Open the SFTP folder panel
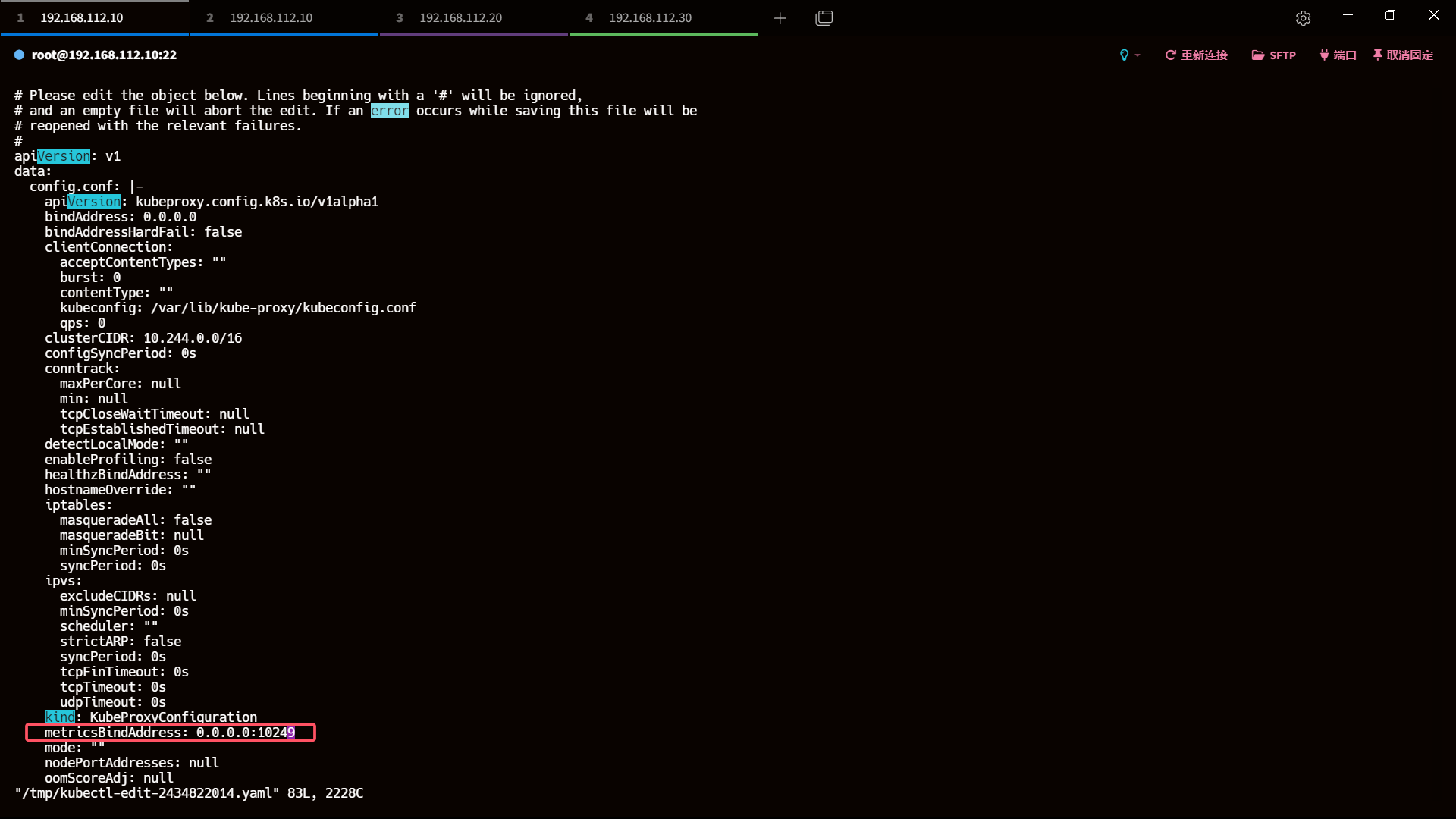The height and width of the screenshot is (819, 1456). 1274,55
